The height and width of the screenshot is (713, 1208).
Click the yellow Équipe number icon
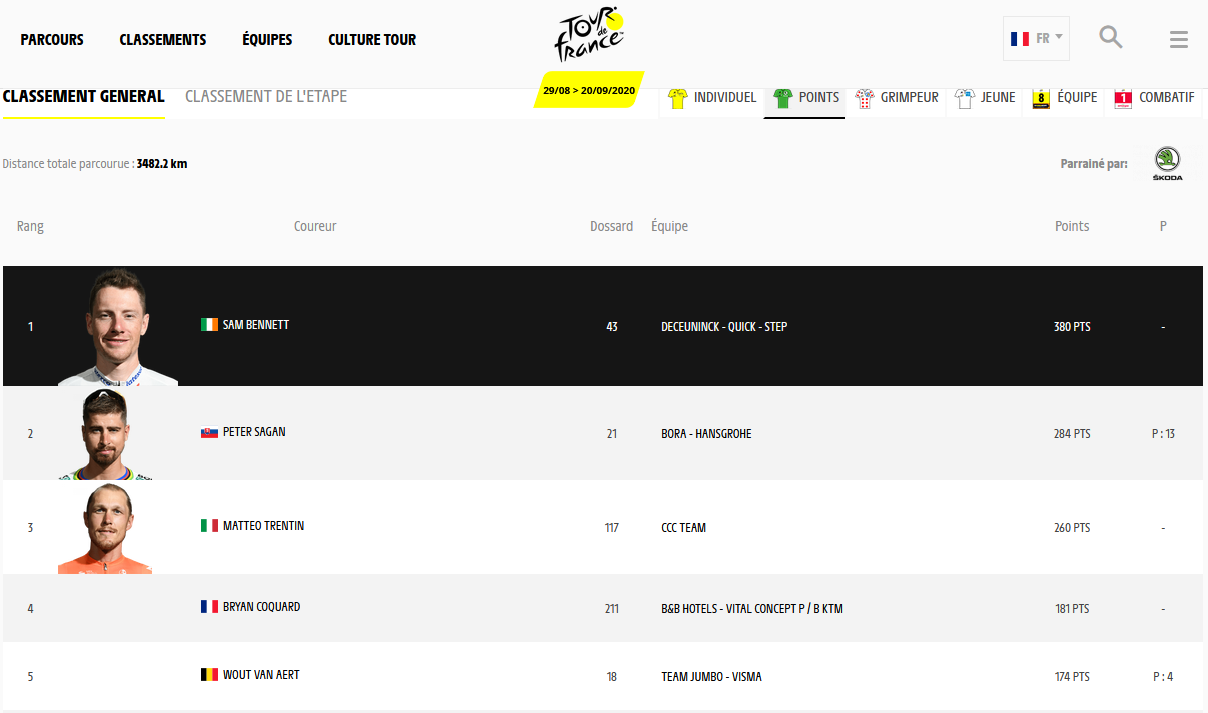1041,98
